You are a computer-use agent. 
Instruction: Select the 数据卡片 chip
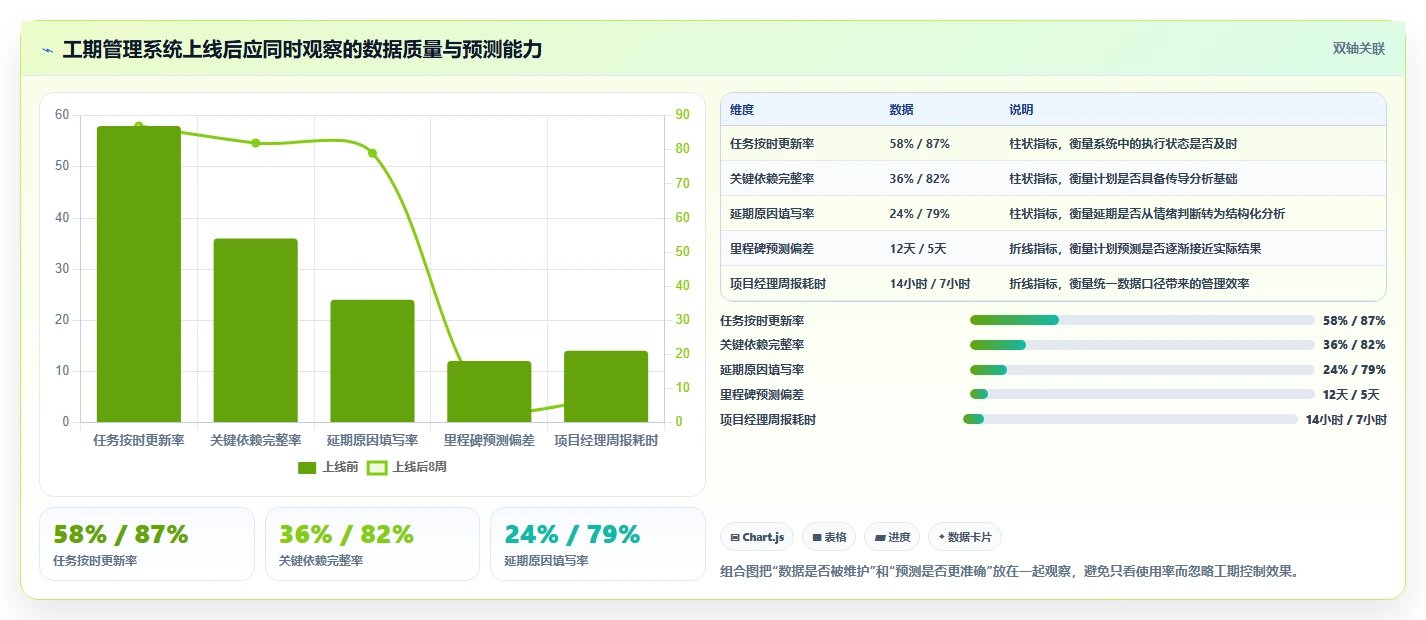pos(965,537)
